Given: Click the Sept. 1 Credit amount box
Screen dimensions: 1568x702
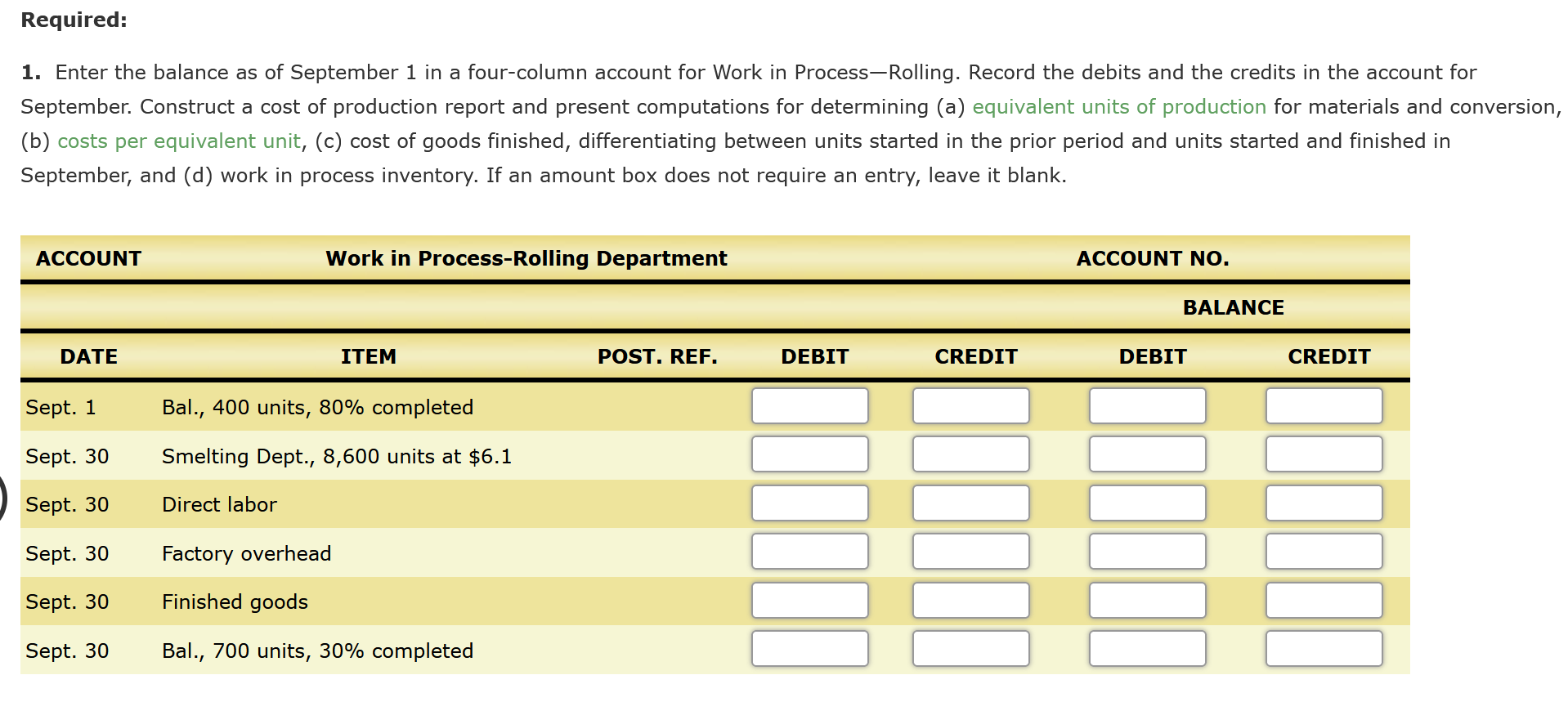Looking at the screenshot, I should click(x=970, y=406).
